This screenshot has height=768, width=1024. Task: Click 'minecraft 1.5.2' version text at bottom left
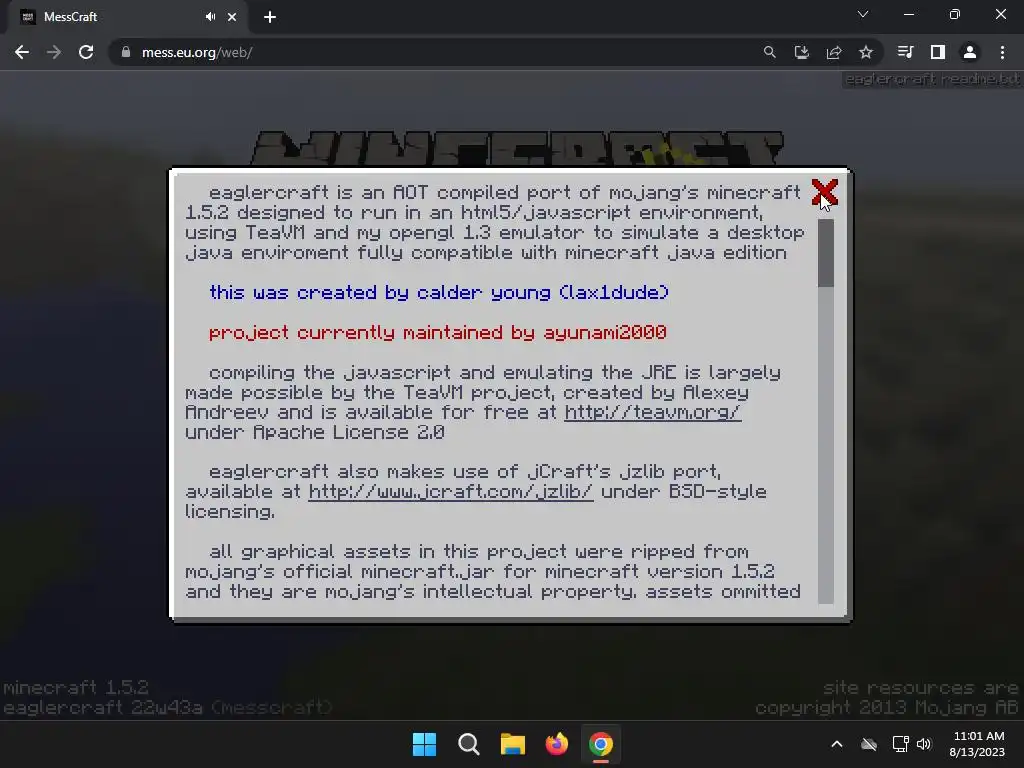pyautogui.click(x=76, y=688)
